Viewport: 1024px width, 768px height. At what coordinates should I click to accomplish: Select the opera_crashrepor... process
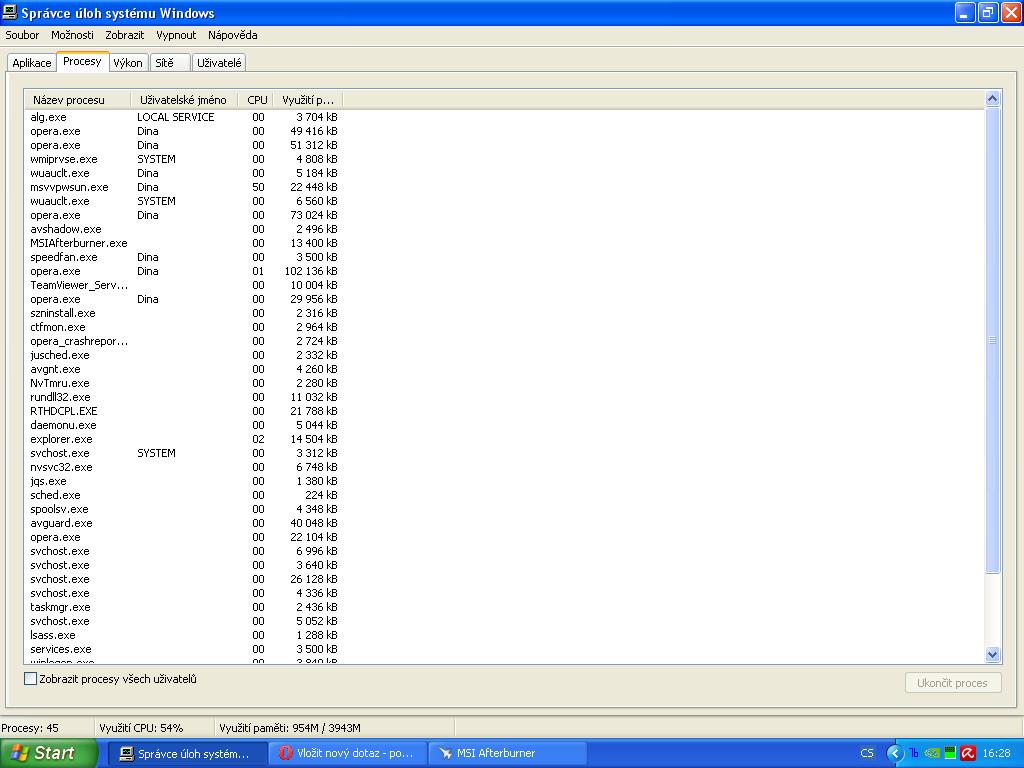(184, 341)
